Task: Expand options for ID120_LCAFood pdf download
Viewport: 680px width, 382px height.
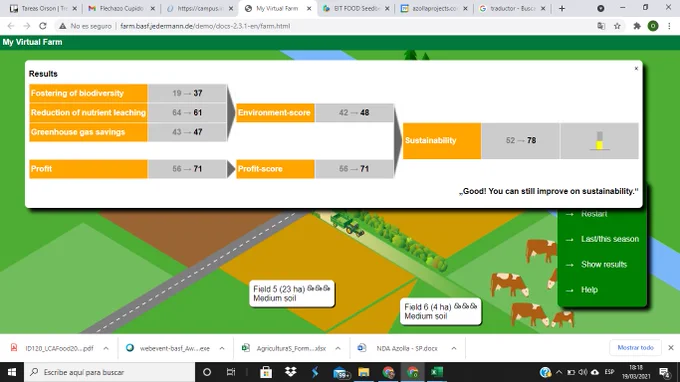Action: click(x=106, y=348)
